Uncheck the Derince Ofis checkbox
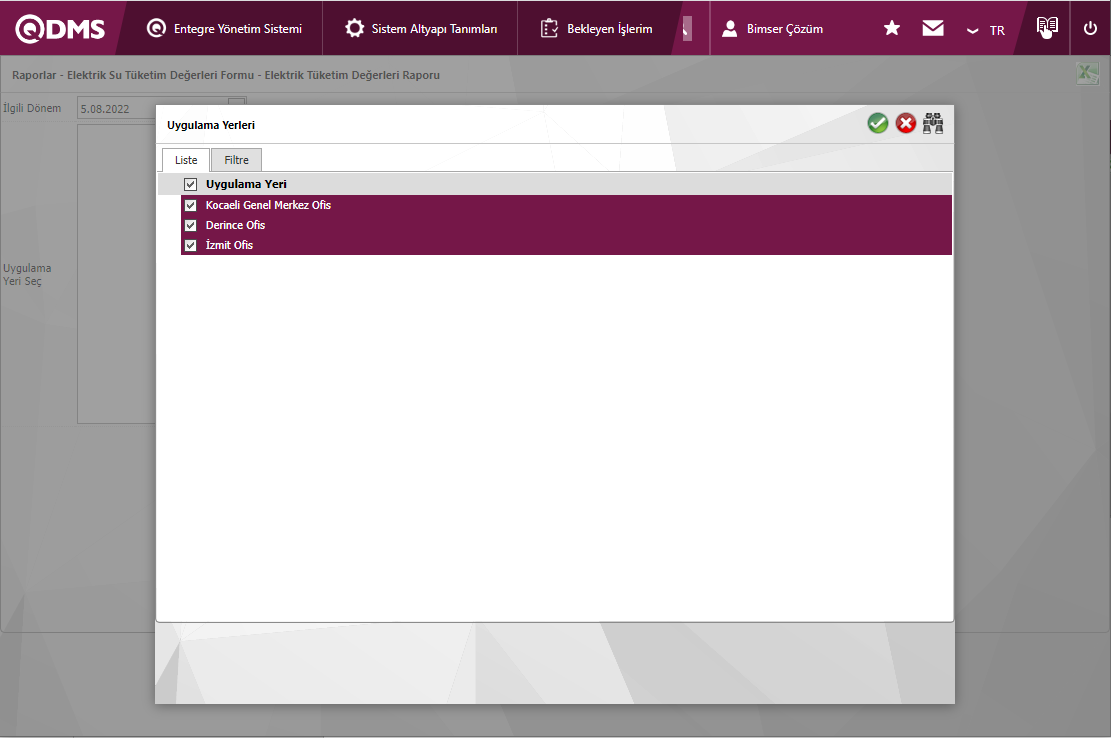The image size is (1111, 738). click(x=190, y=225)
